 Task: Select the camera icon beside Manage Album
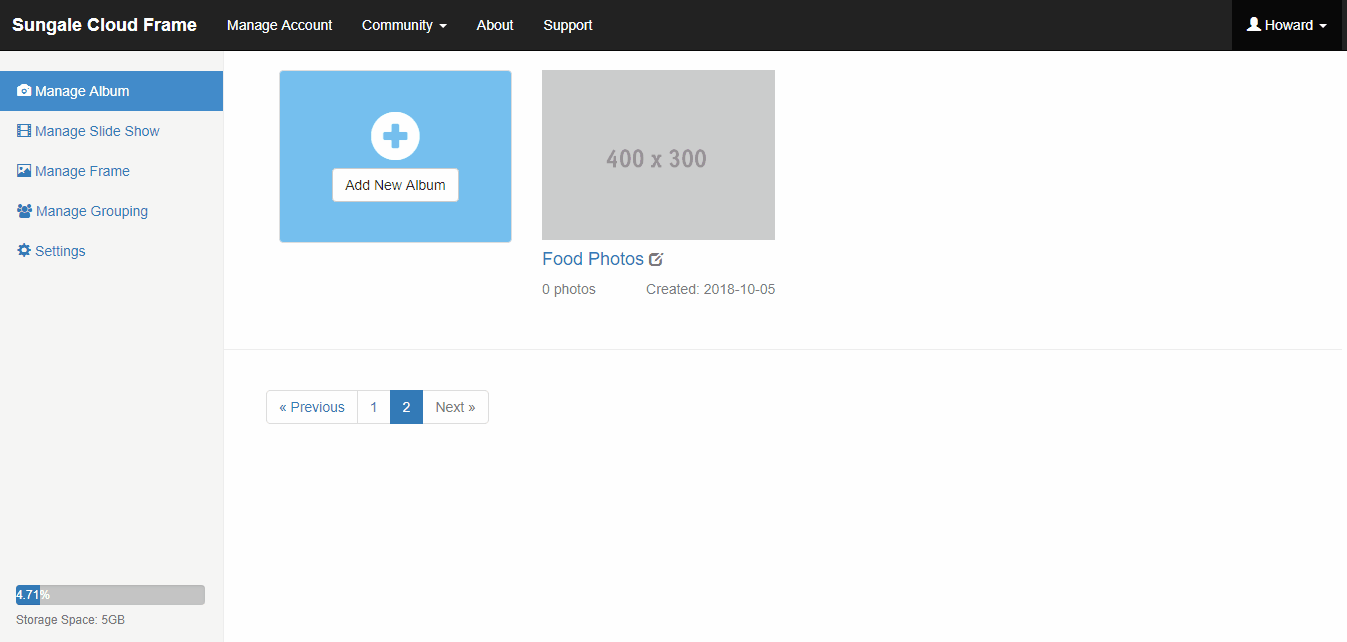coord(23,90)
